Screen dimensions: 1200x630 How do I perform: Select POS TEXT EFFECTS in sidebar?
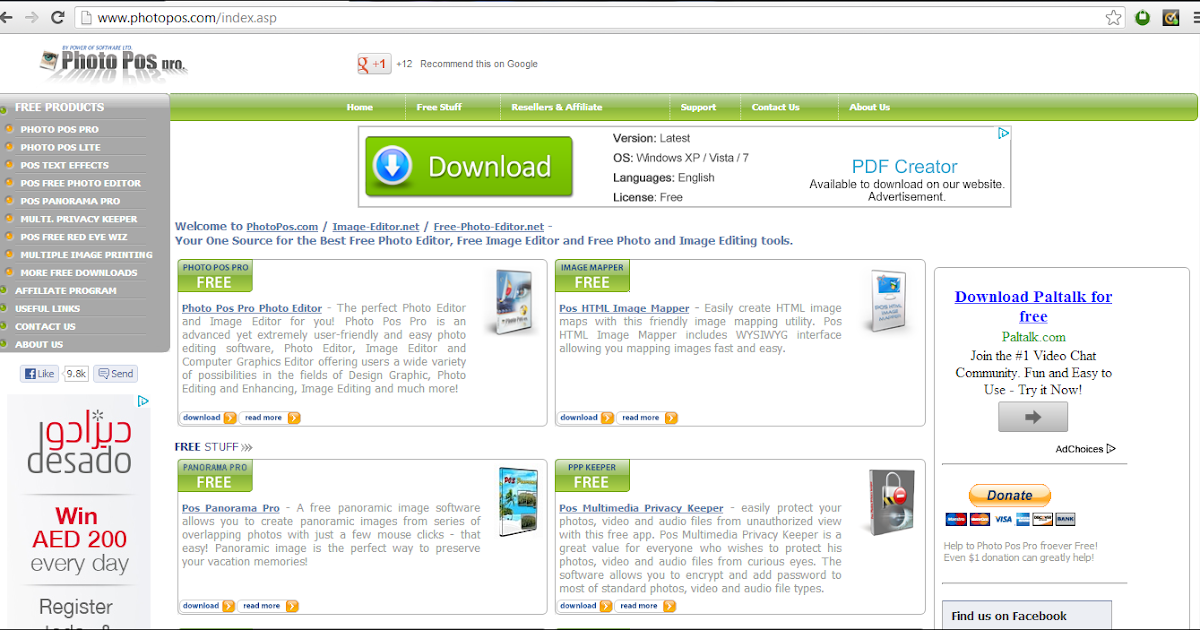tap(65, 165)
